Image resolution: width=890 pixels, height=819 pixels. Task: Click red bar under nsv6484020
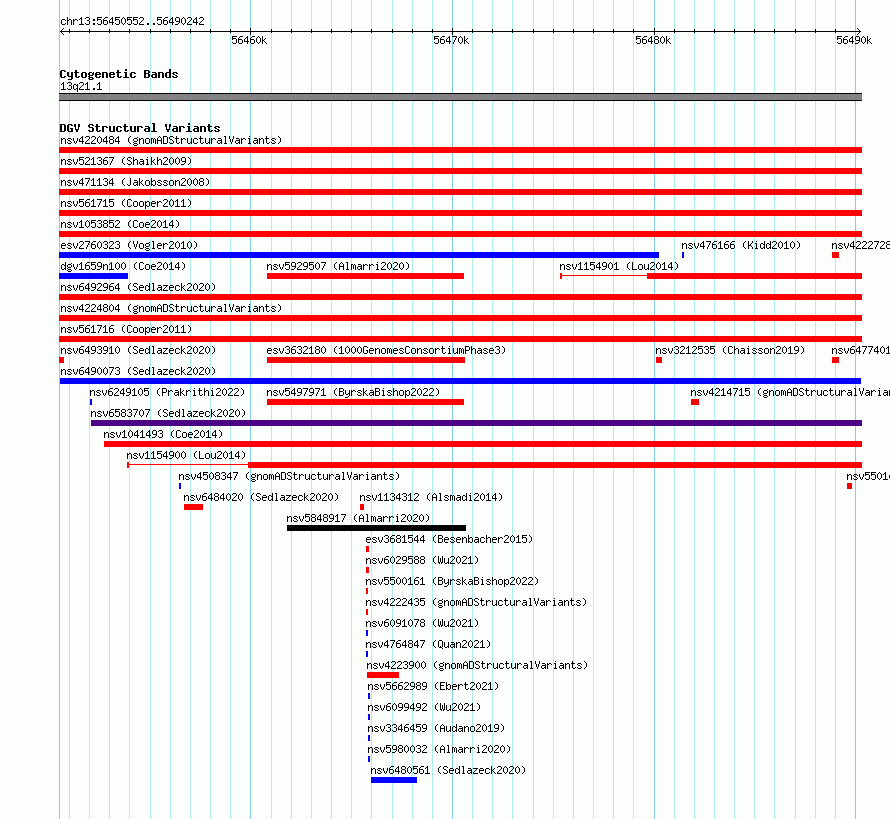click(194, 507)
